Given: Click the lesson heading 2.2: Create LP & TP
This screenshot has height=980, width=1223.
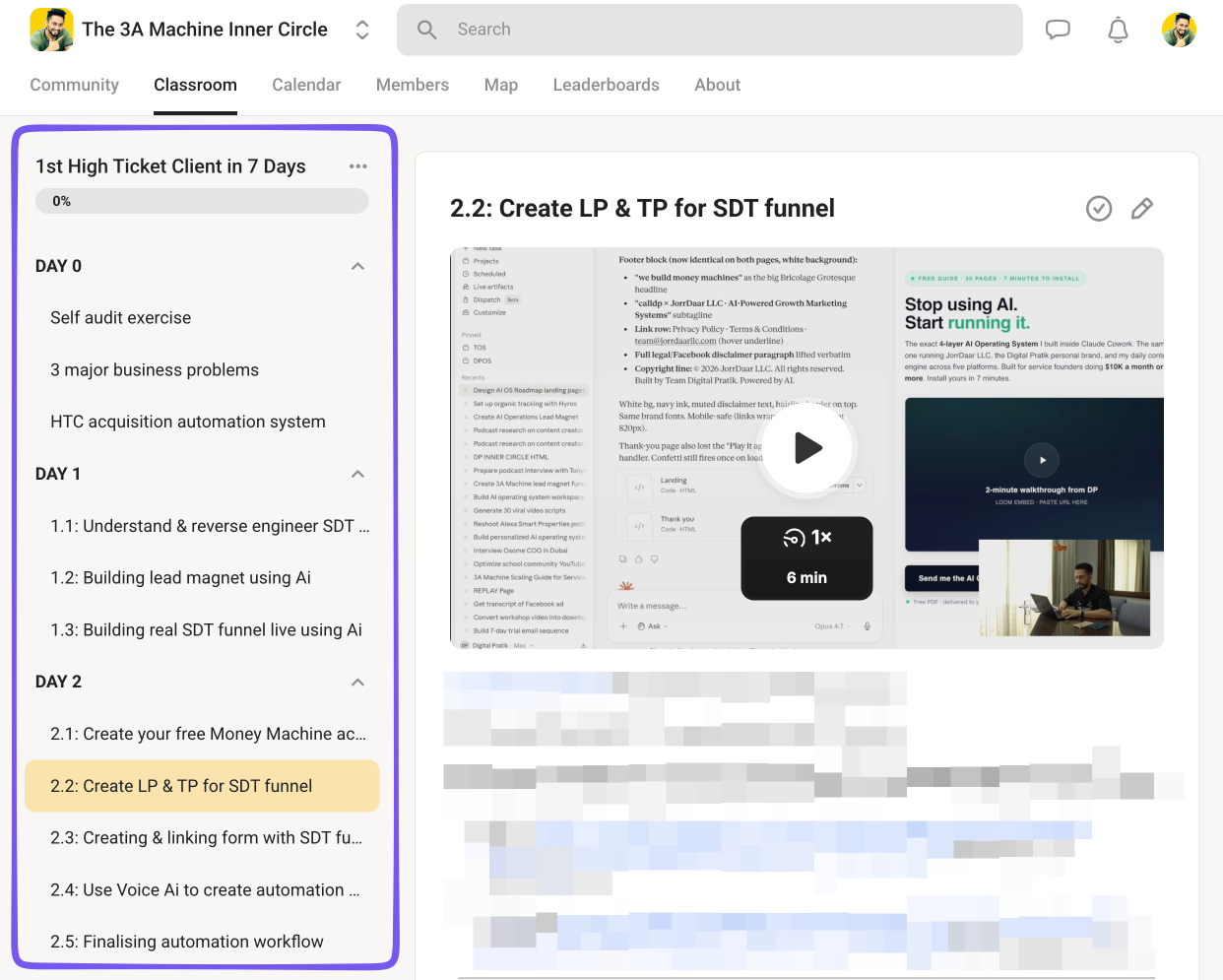Looking at the screenshot, I should coord(642,208).
